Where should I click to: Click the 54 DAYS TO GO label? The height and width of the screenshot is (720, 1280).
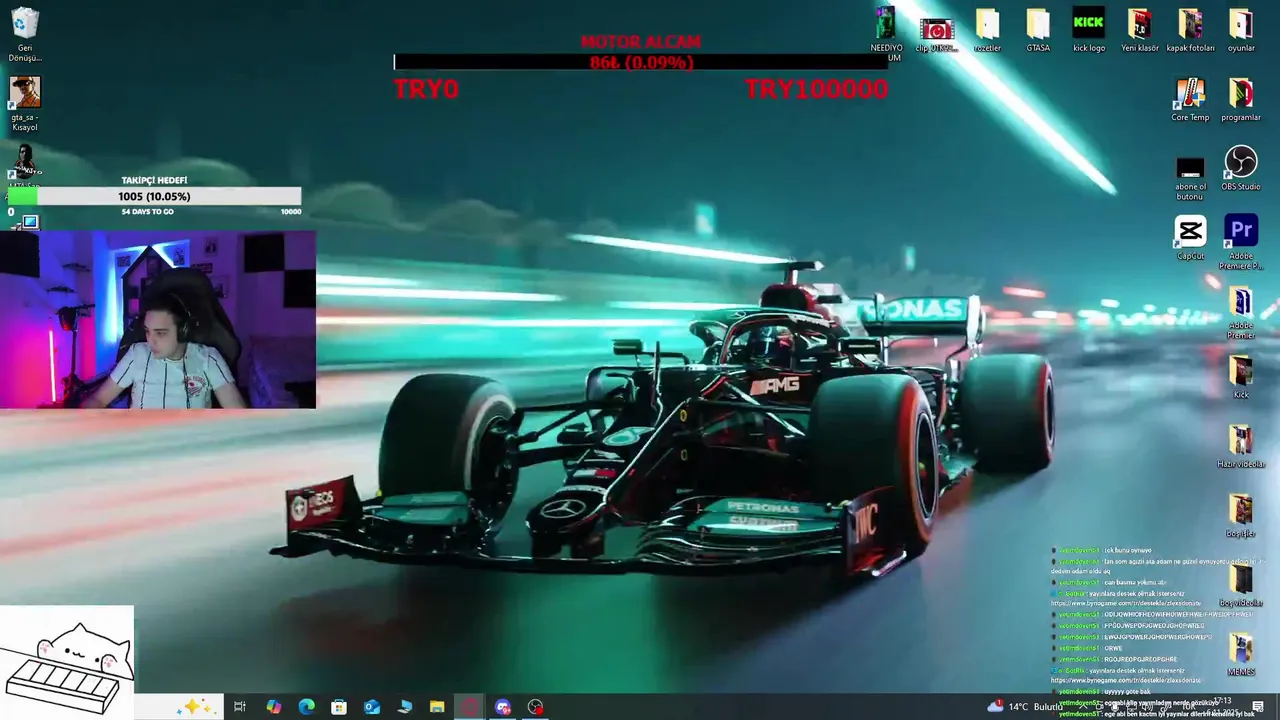coord(147,212)
